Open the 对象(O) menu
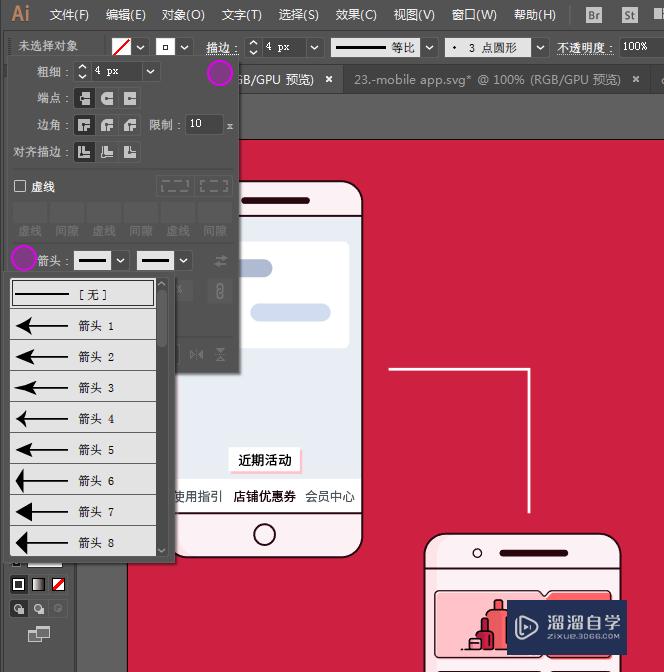The height and width of the screenshot is (672, 664). coord(183,15)
